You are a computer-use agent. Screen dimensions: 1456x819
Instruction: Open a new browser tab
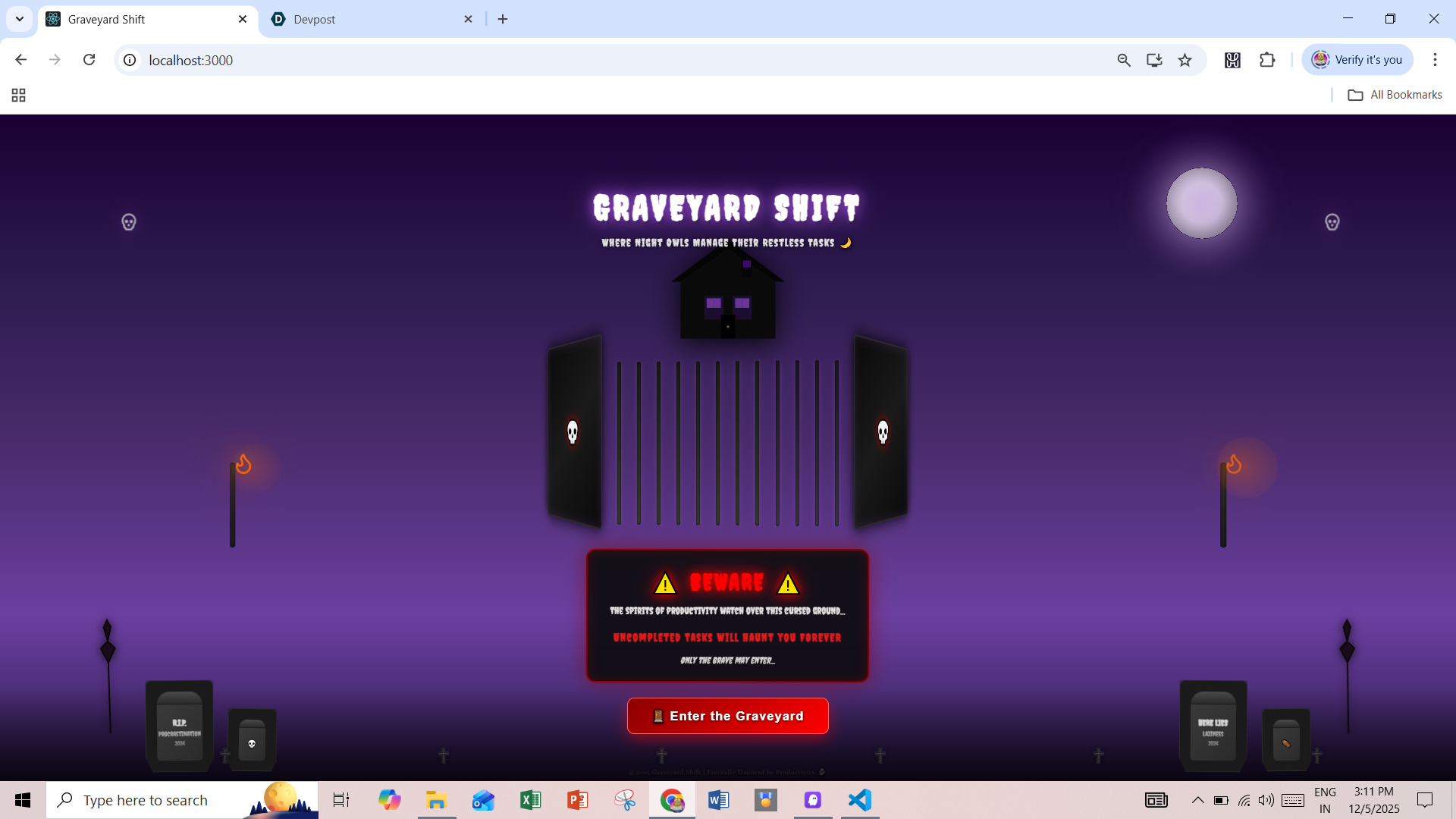(x=503, y=19)
